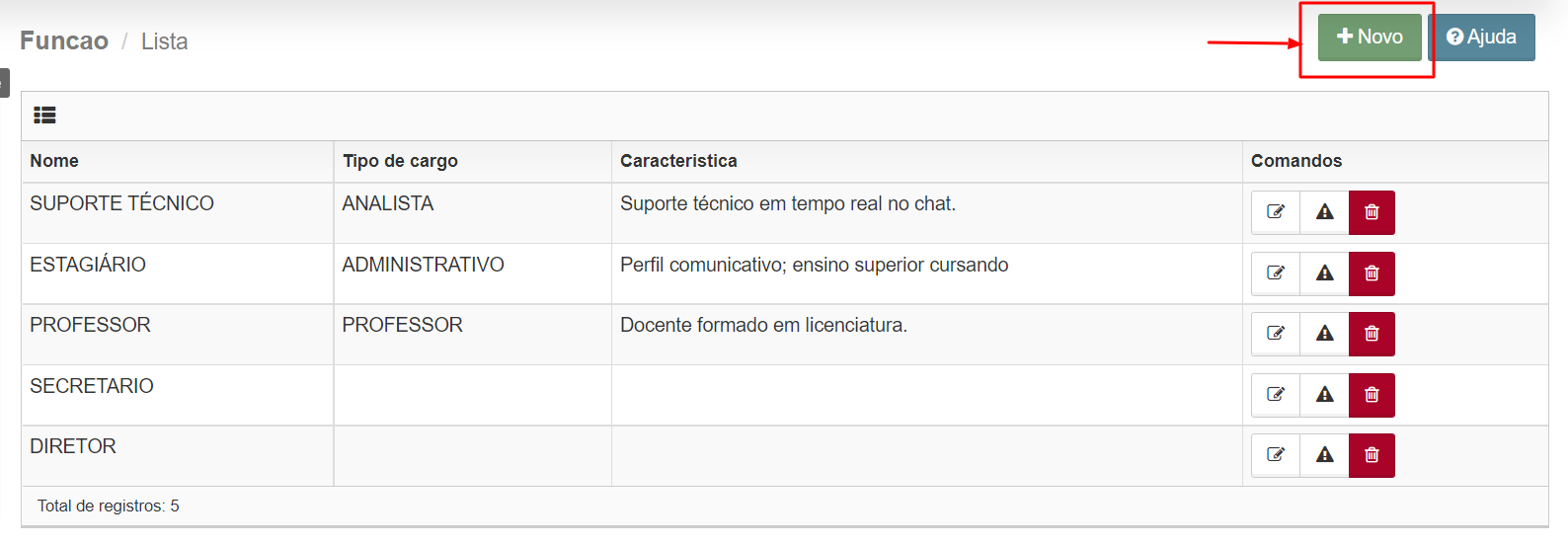Click warning icon for ESTAGIÁRIO
1568x545 pixels.
pos(1325,273)
